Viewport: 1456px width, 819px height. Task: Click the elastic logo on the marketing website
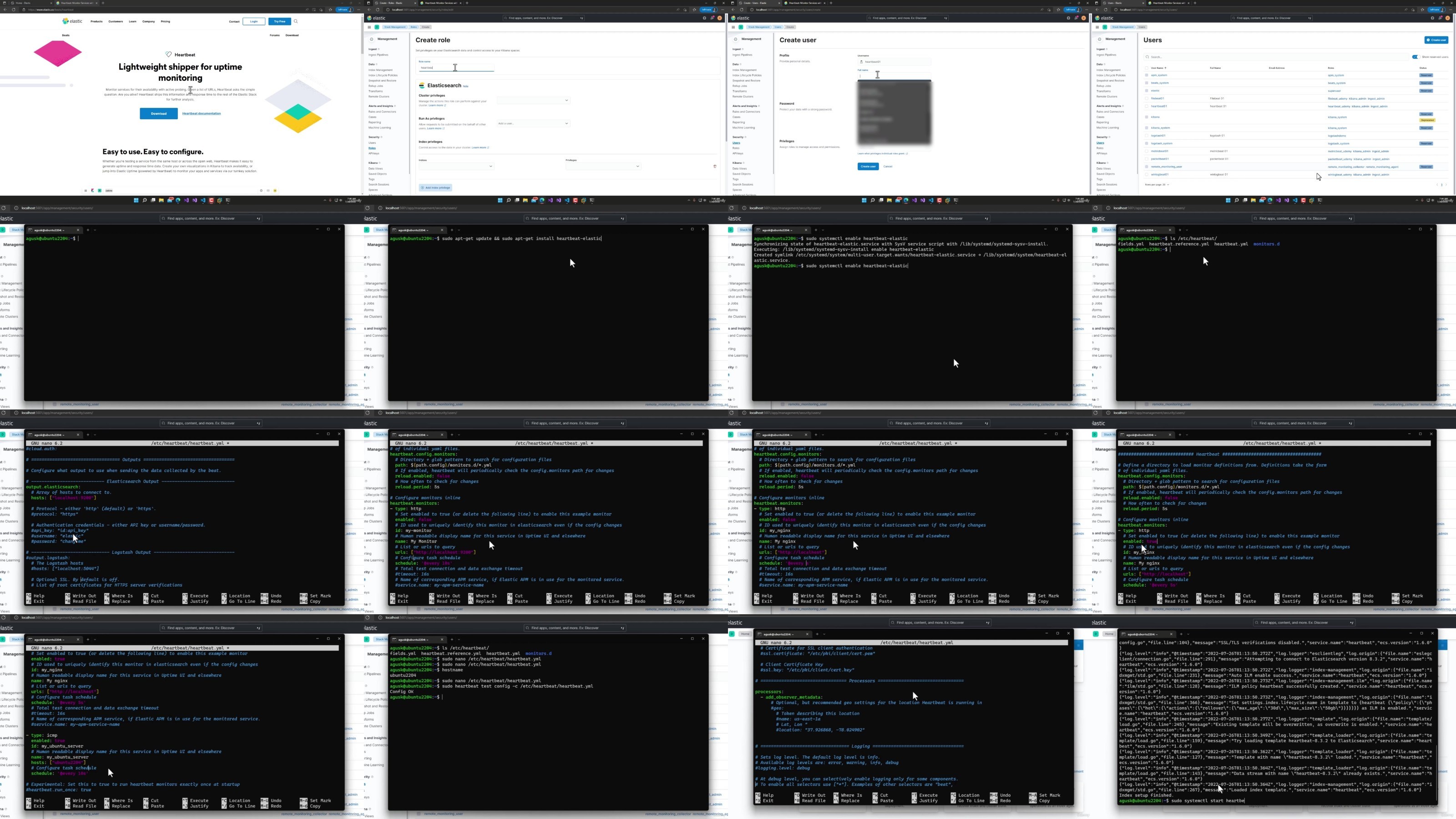(x=72, y=21)
